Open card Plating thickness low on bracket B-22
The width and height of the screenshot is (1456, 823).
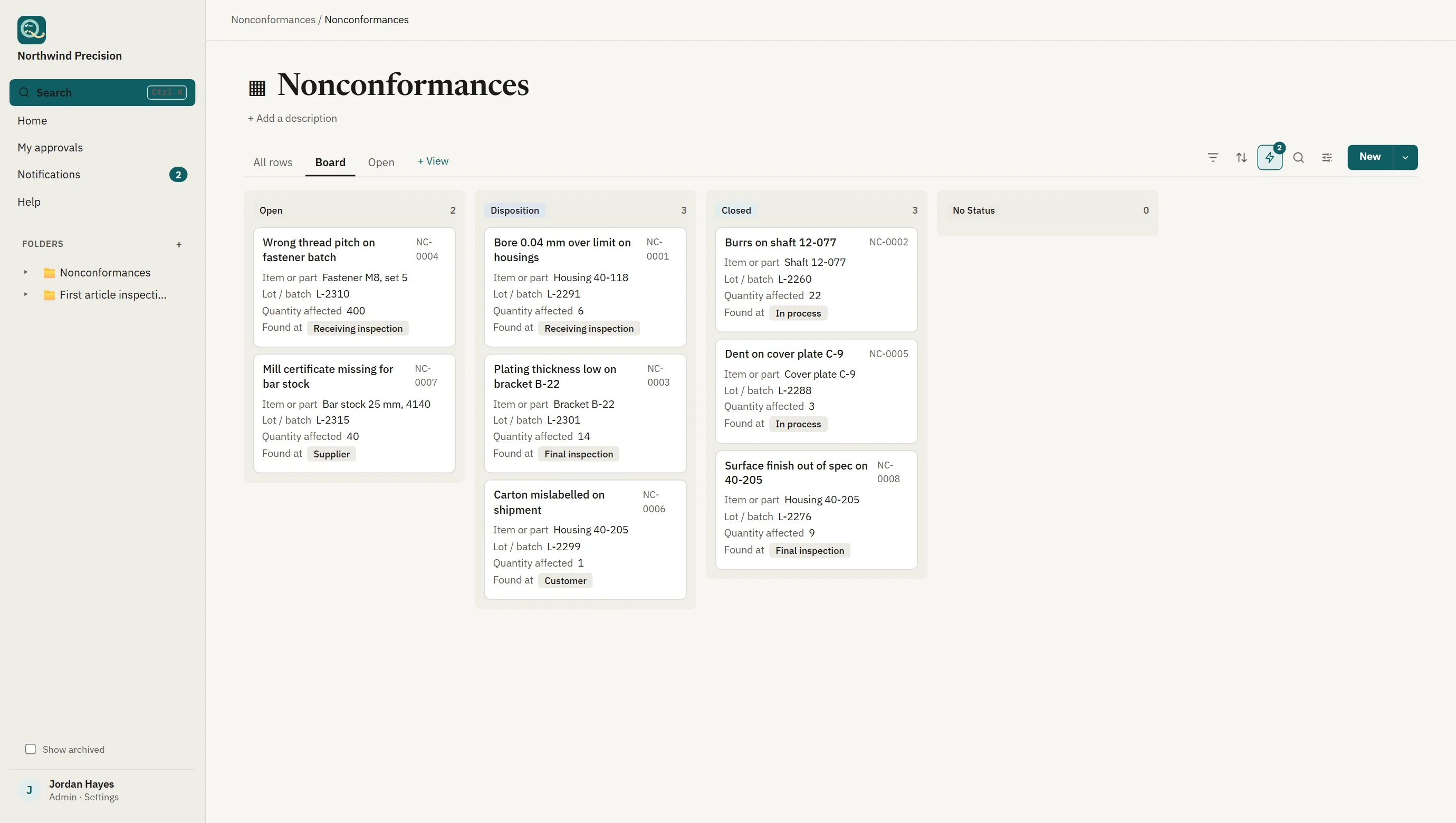(586, 413)
